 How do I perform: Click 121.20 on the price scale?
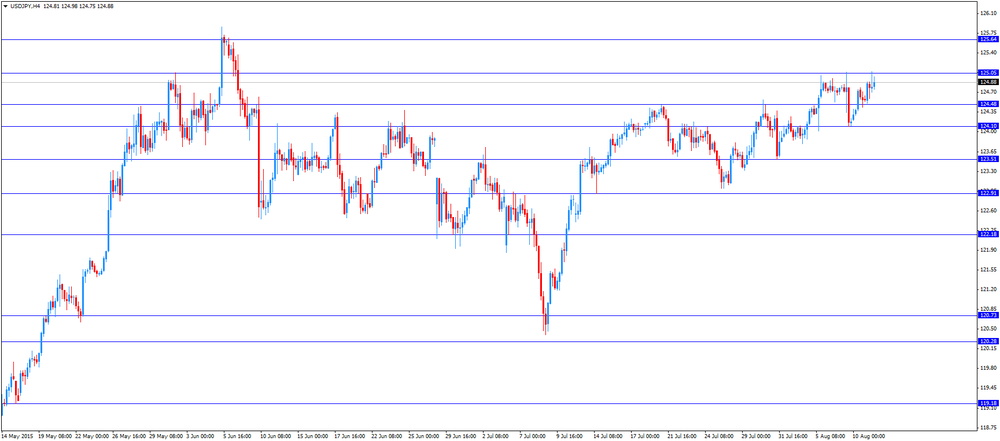coord(989,289)
